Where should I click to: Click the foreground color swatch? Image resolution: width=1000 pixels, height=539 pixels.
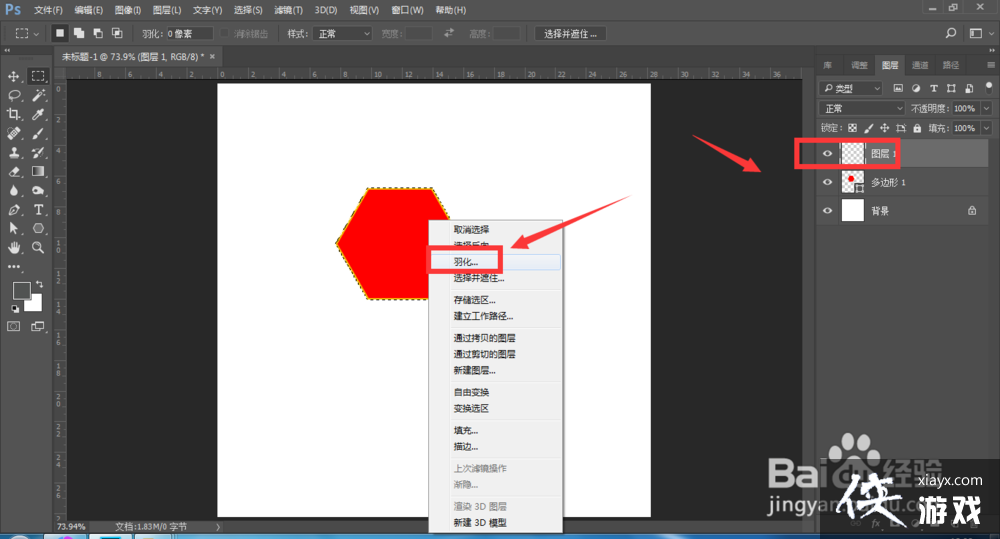[21, 291]
